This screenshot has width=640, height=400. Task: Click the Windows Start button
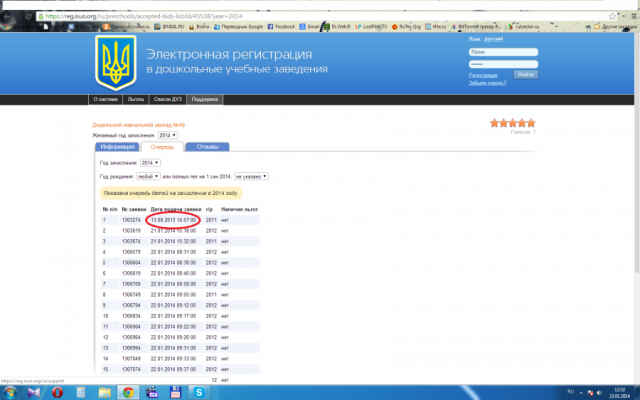[x=10, y=393]
